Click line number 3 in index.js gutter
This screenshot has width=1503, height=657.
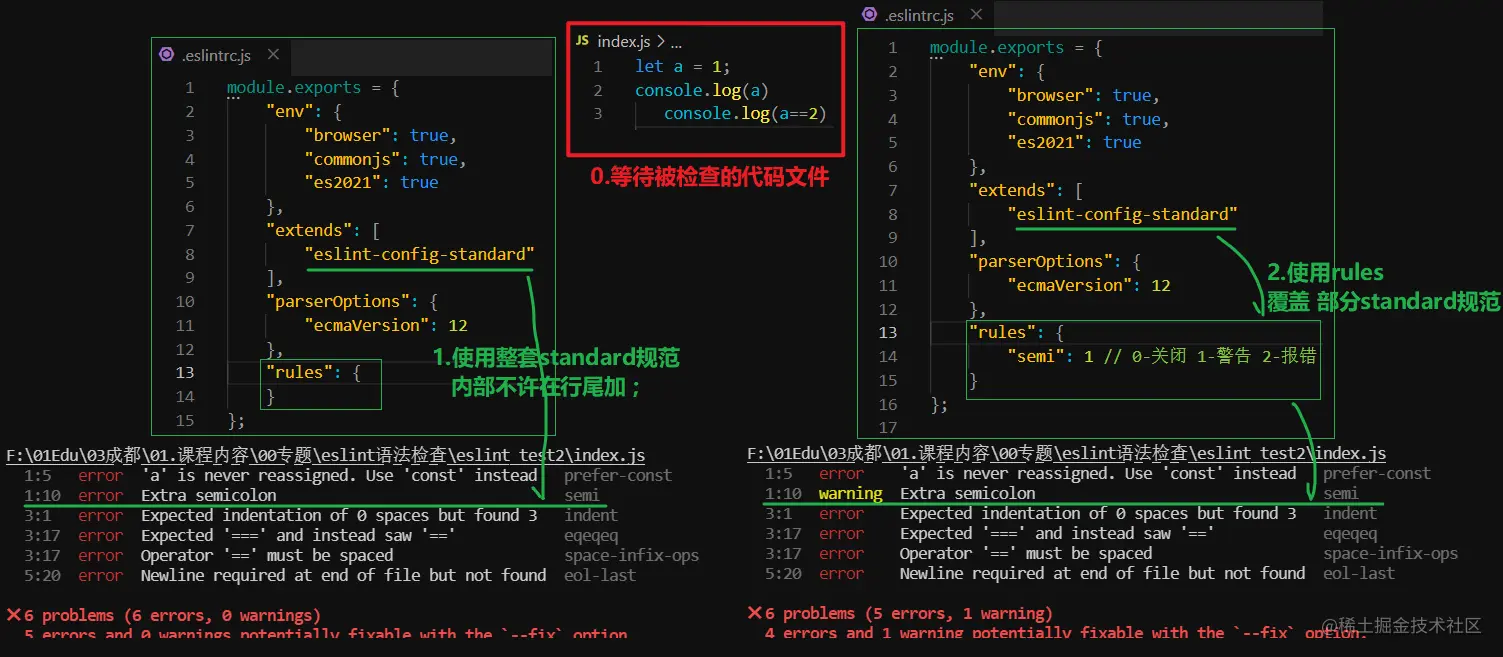pyautogui.click(x=598, y=114)
